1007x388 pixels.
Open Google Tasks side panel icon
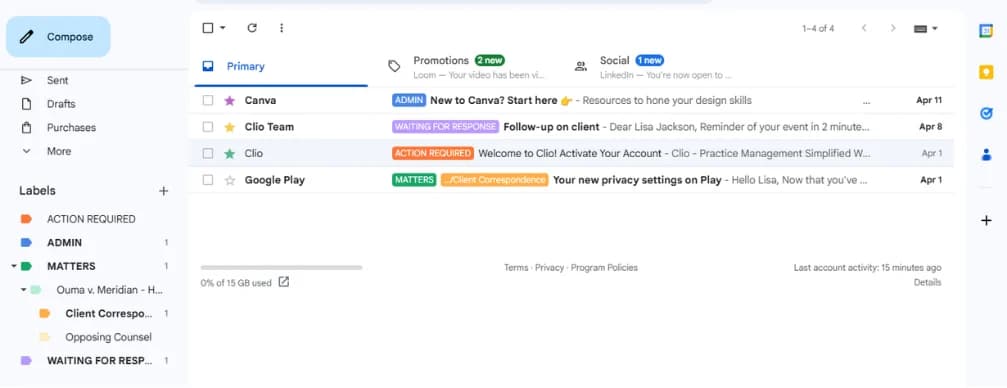(986, 114)
